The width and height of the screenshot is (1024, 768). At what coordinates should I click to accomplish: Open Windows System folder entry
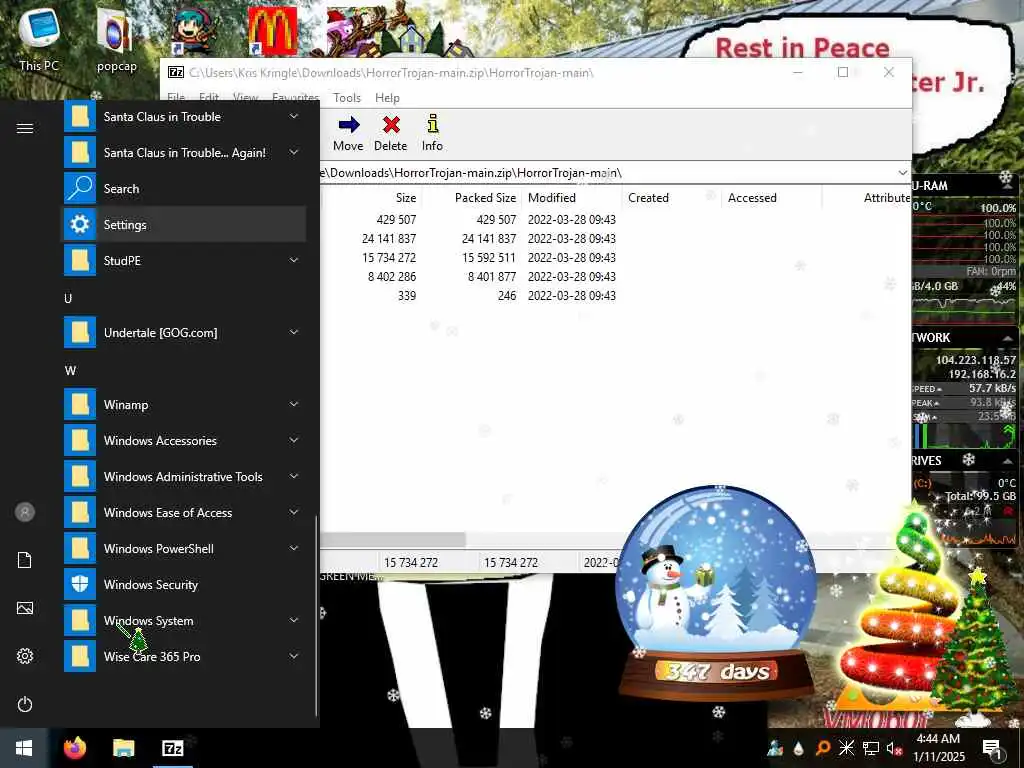(183, 620)
